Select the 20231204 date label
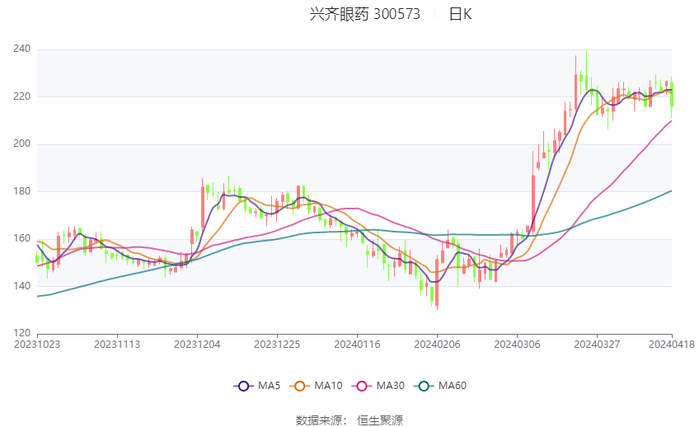 [197, 343]
